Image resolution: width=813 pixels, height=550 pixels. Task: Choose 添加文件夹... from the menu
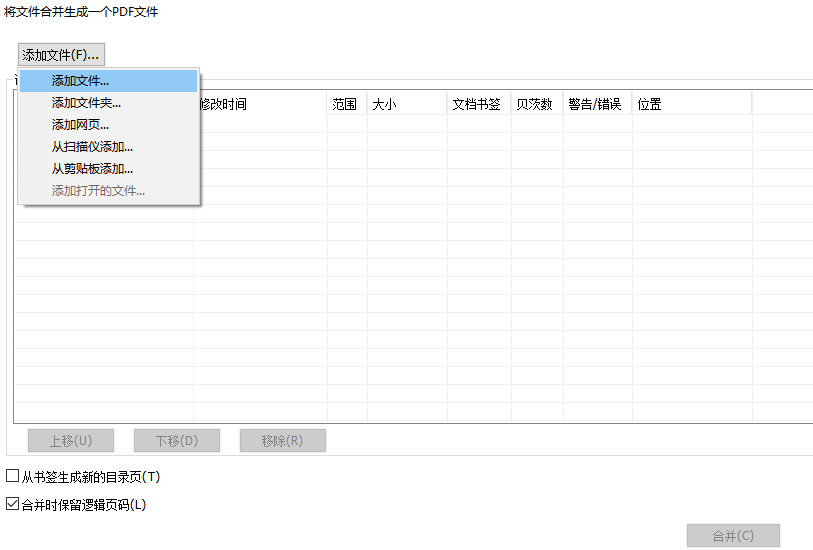coord(108,103)
